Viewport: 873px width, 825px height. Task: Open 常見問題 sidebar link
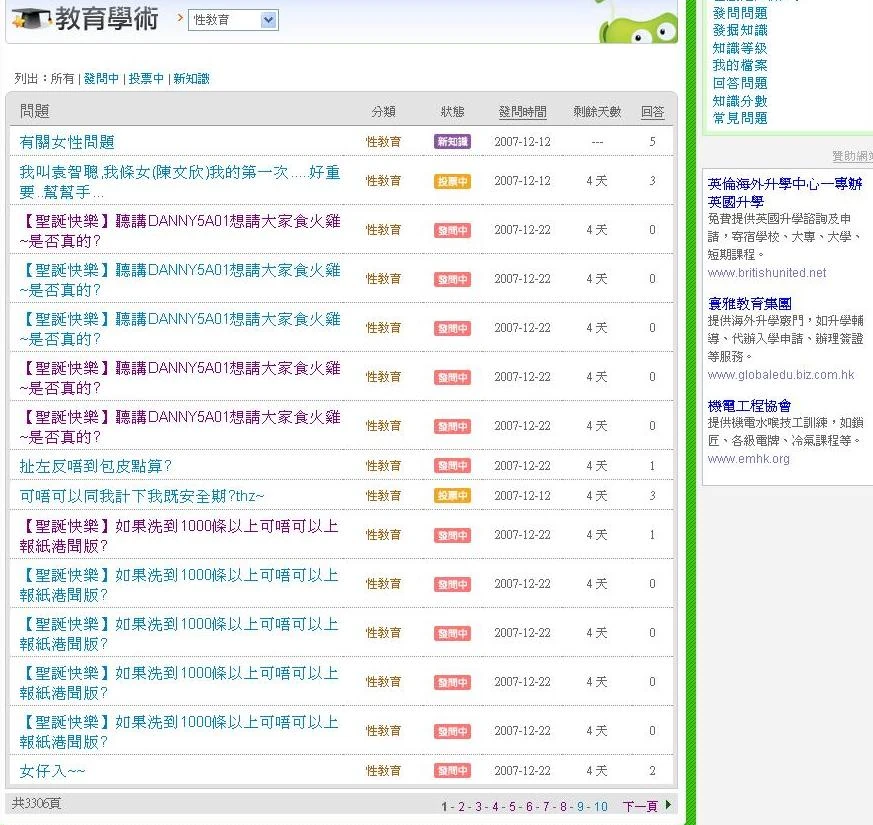740,118
